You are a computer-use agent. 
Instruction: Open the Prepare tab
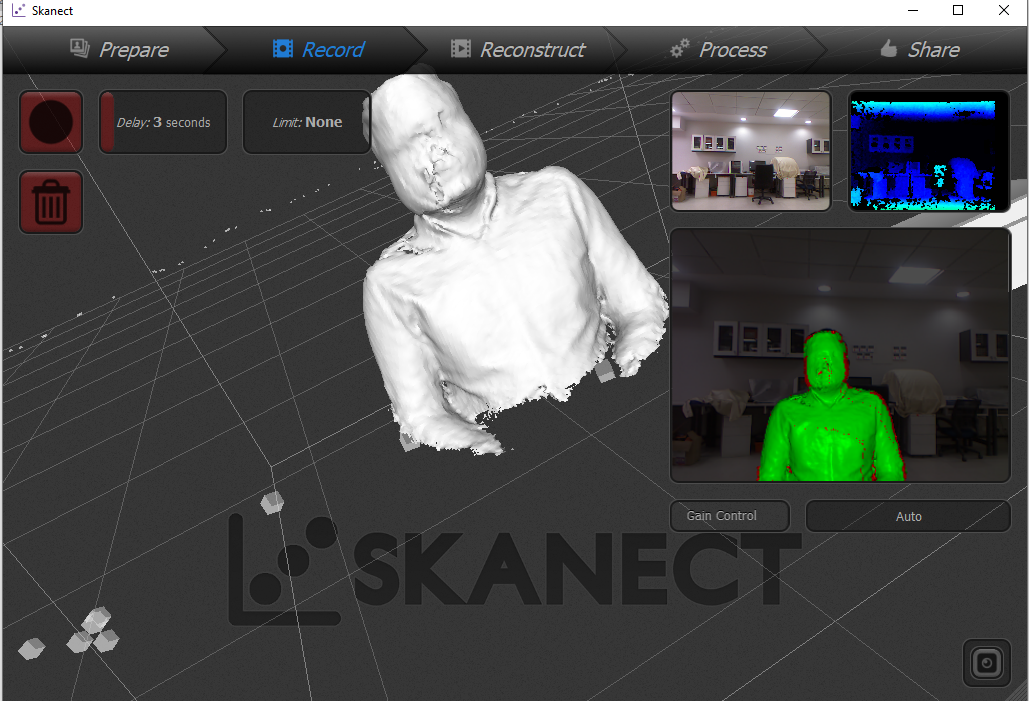coord(118,50)
